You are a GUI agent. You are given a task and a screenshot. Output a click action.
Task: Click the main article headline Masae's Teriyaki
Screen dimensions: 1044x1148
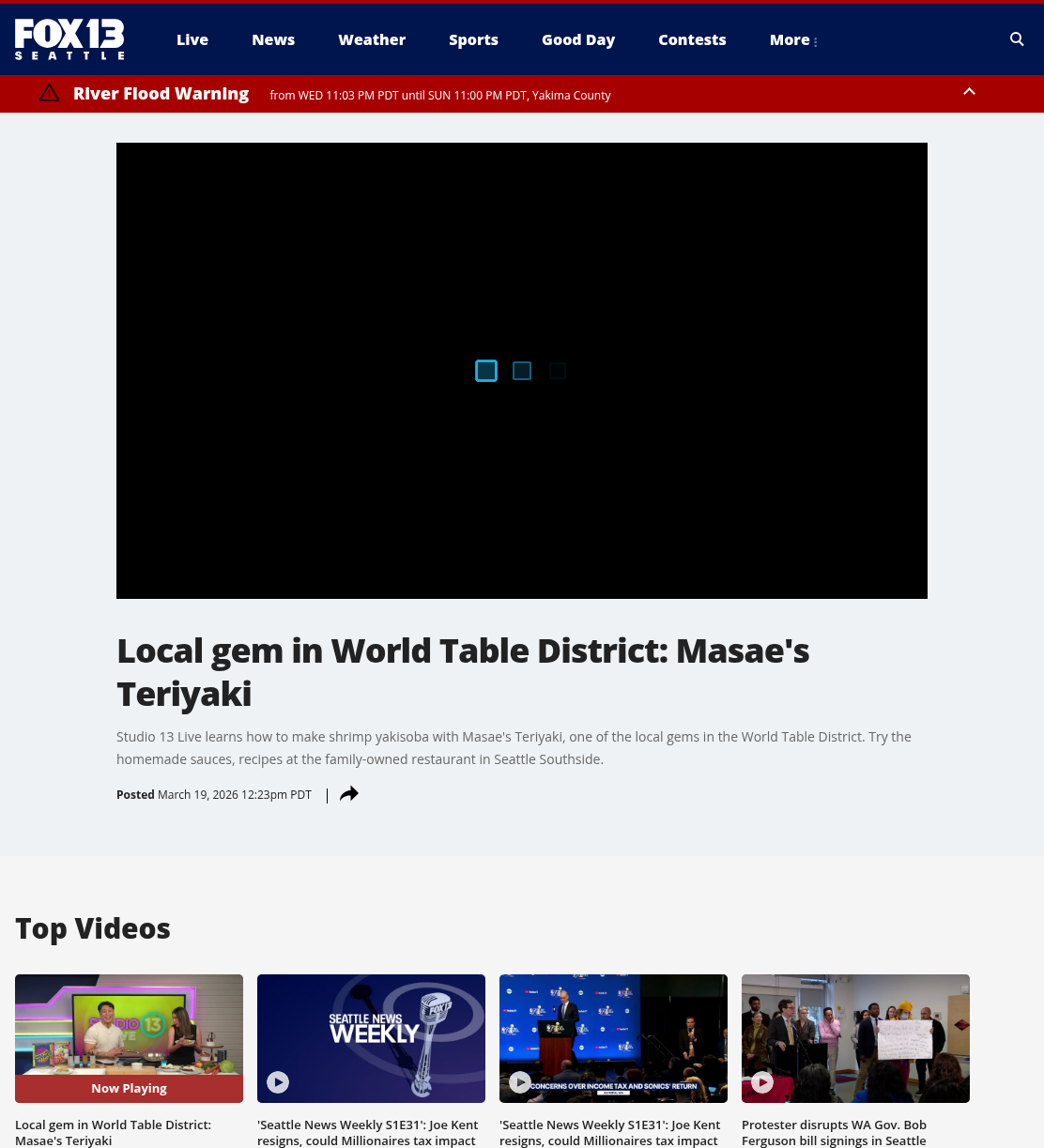click(463, 672)
